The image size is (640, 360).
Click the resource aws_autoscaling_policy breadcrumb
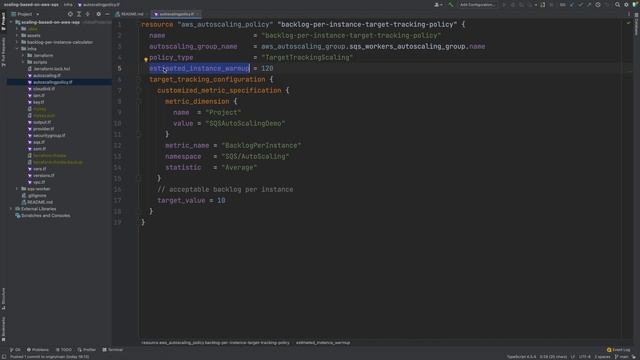[215, 343]
